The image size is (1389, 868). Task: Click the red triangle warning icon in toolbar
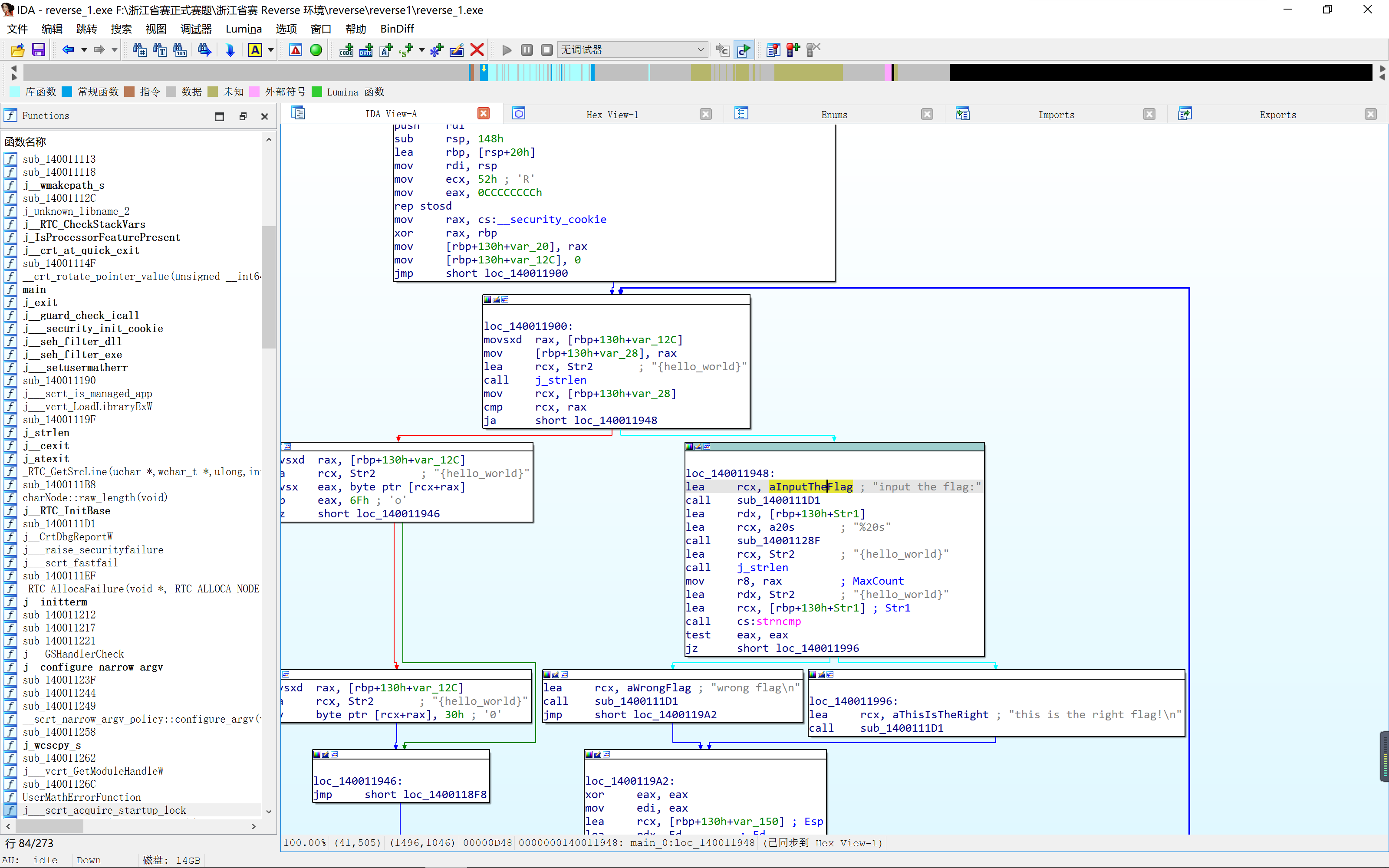(x=296, y=50)
